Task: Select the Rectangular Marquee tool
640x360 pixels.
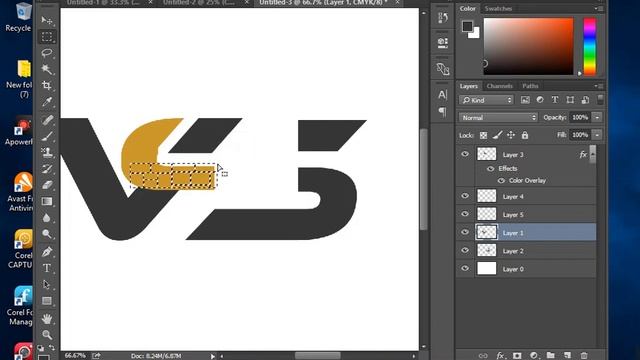Action: pos(47,37)
